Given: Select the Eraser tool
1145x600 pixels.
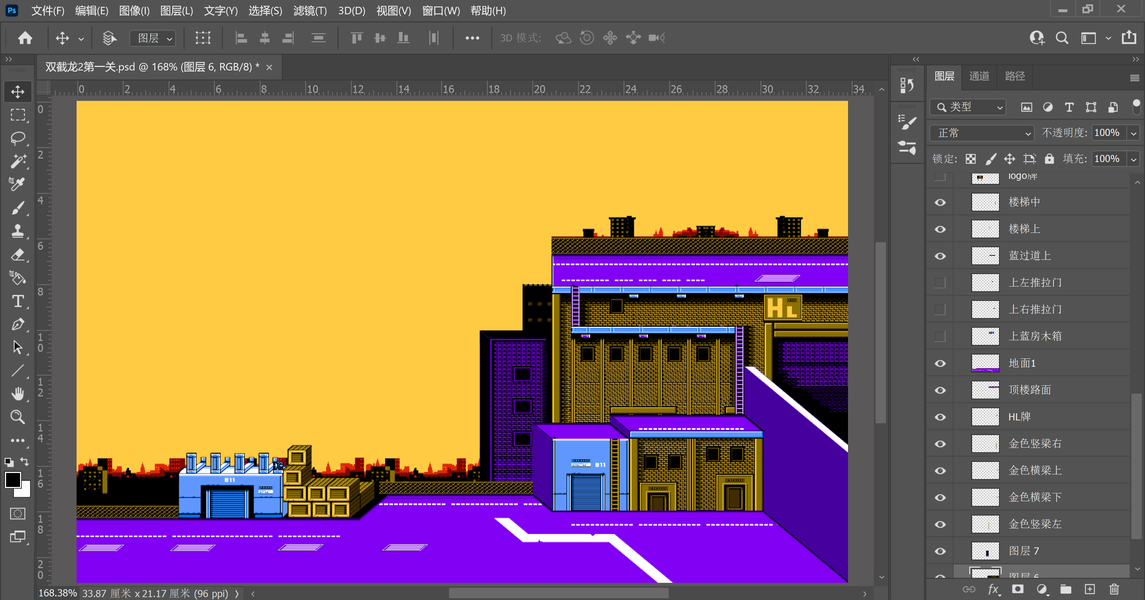Looking at the screenshot, I should (18, 255).
